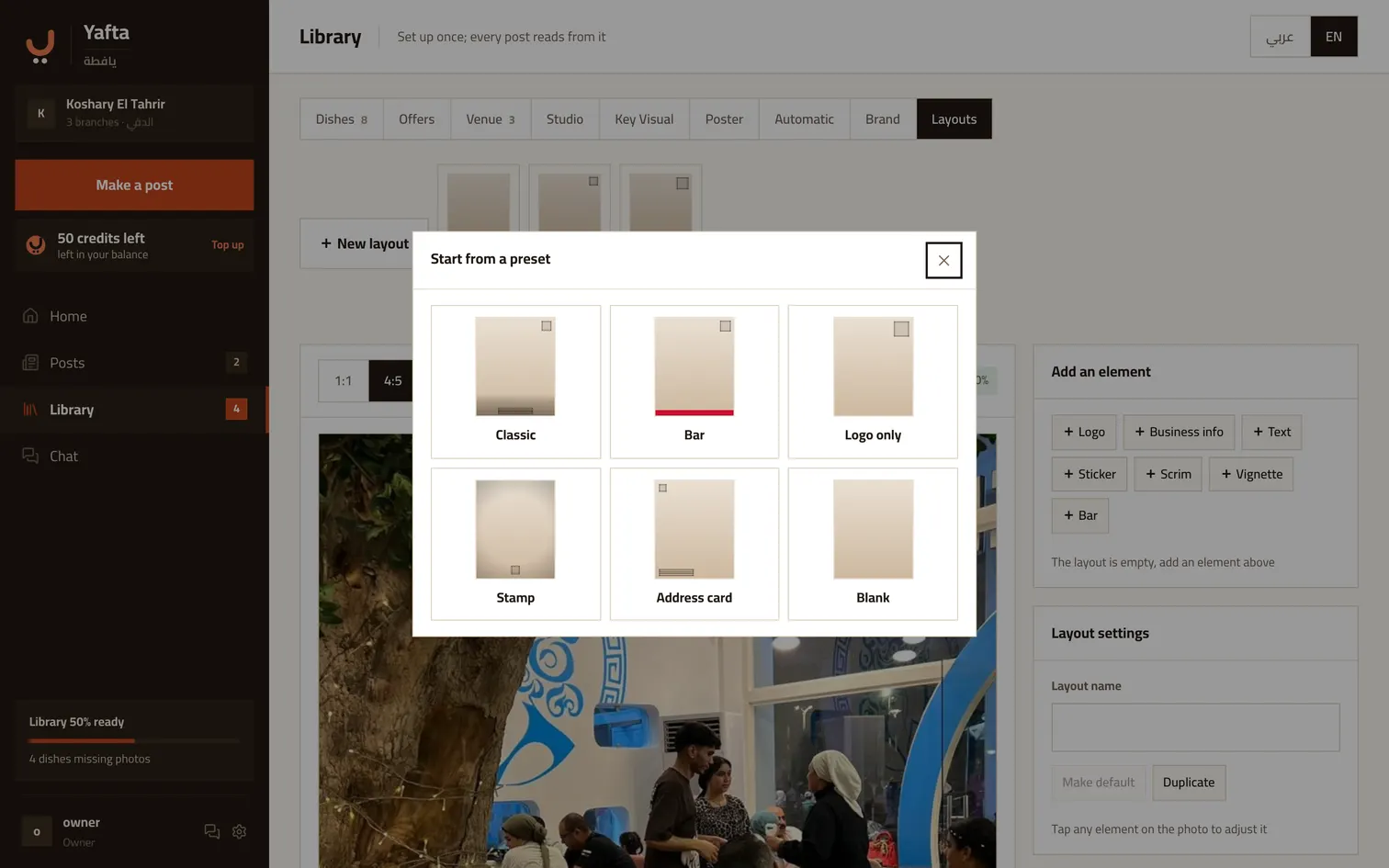Viewport: 1389px width, 868px height.
Task: Click the Library books icon
Action: [30, 410]
